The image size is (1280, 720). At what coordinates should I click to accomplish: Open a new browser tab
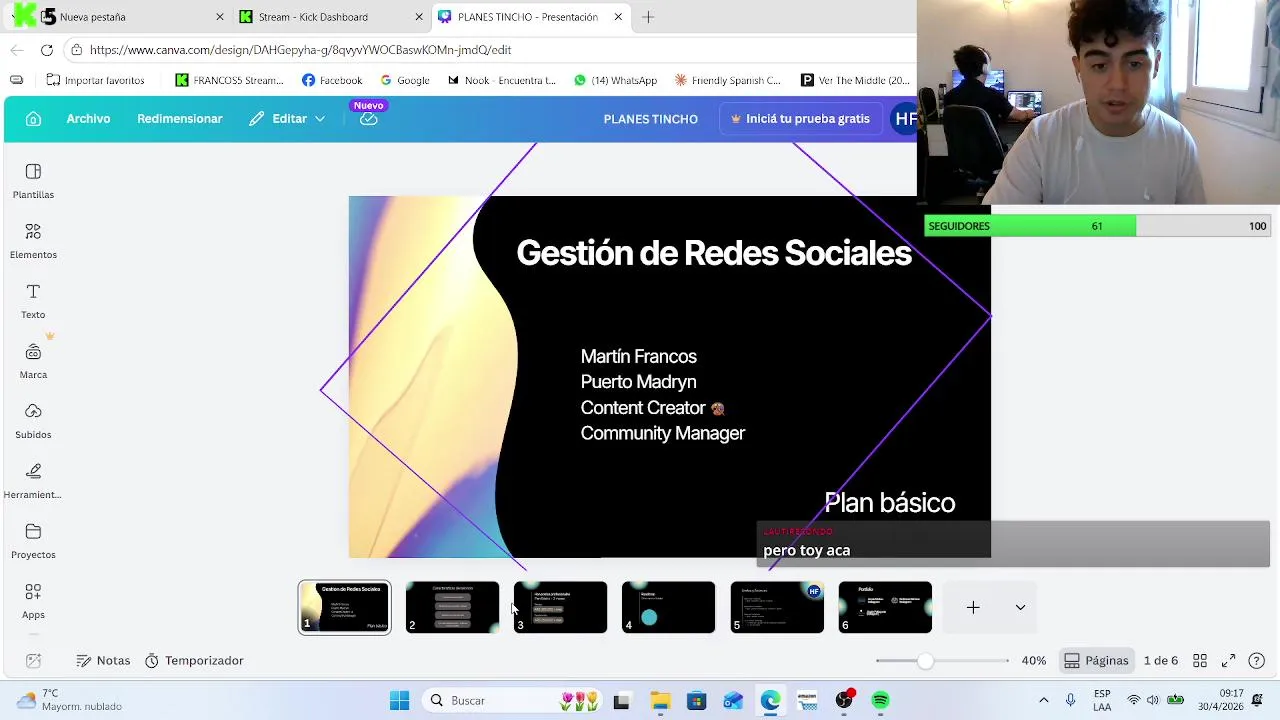coord(648,17)
